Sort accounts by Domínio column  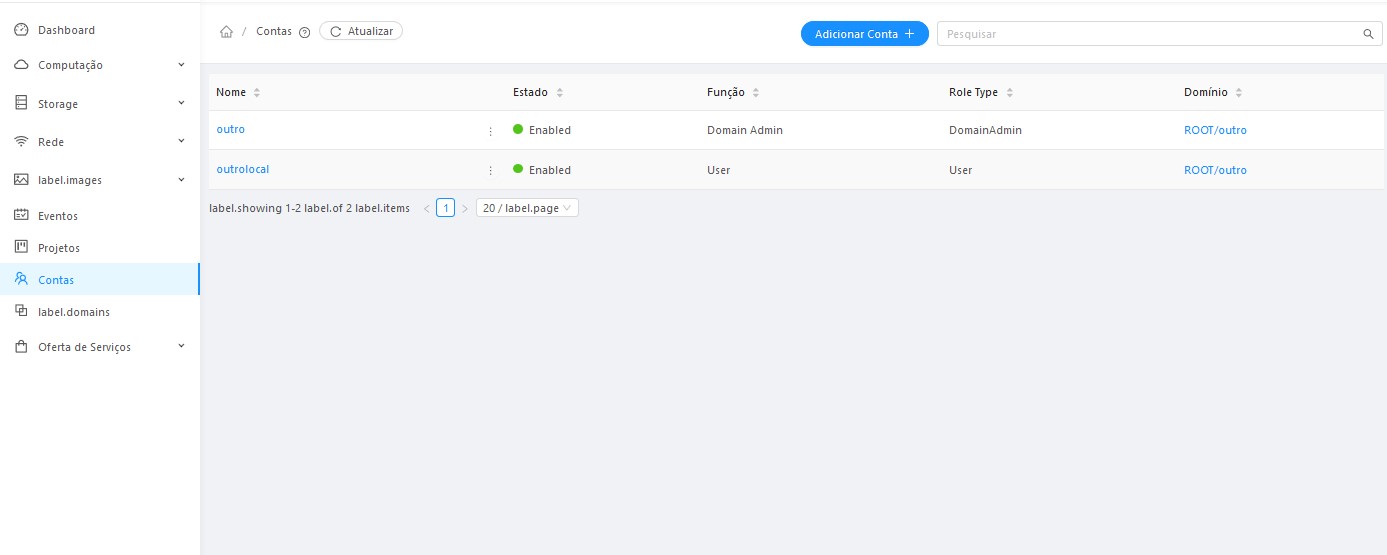coord(1239,93)
